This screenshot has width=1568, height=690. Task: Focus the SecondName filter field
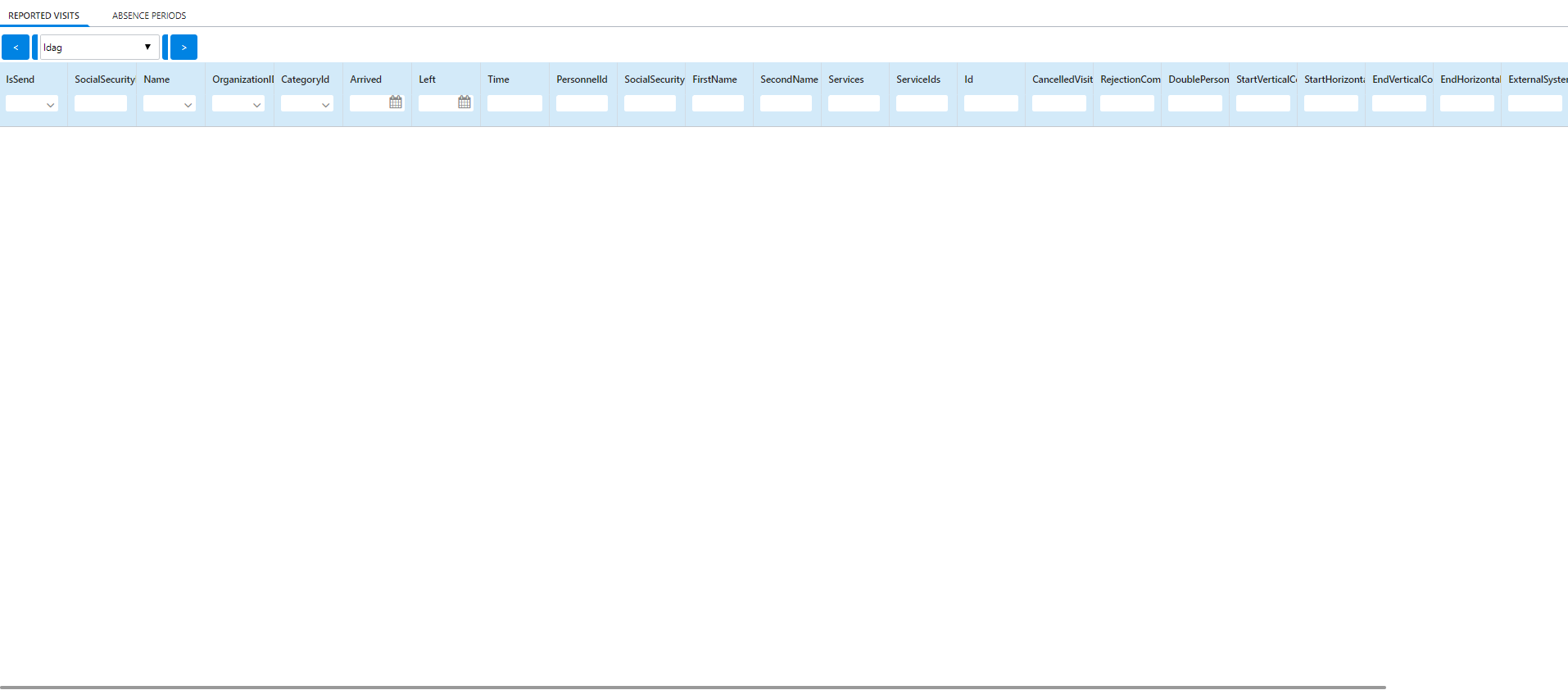pos(786,103)
